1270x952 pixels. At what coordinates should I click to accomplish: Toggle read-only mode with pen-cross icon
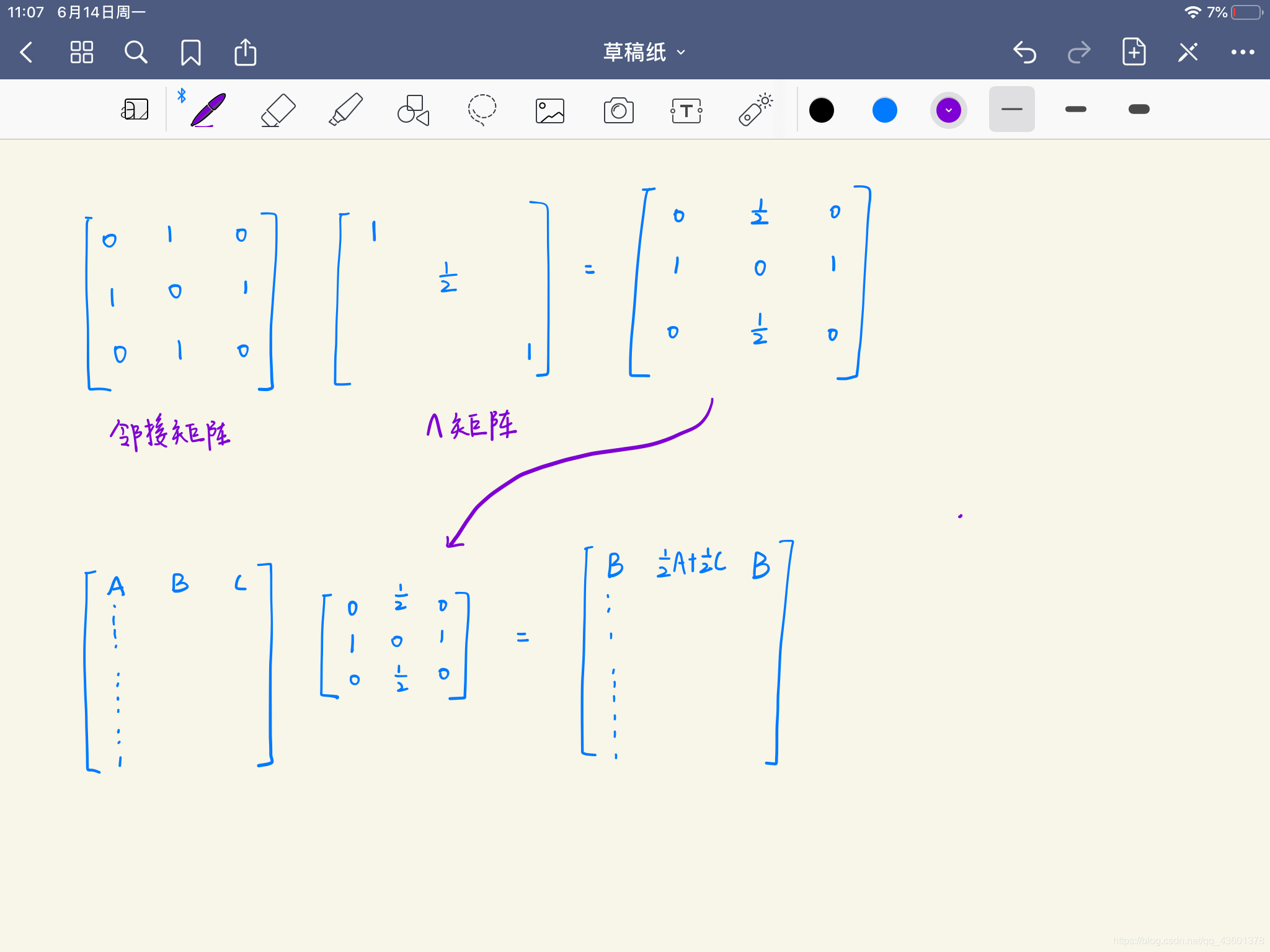click(x=1188, y=53)
